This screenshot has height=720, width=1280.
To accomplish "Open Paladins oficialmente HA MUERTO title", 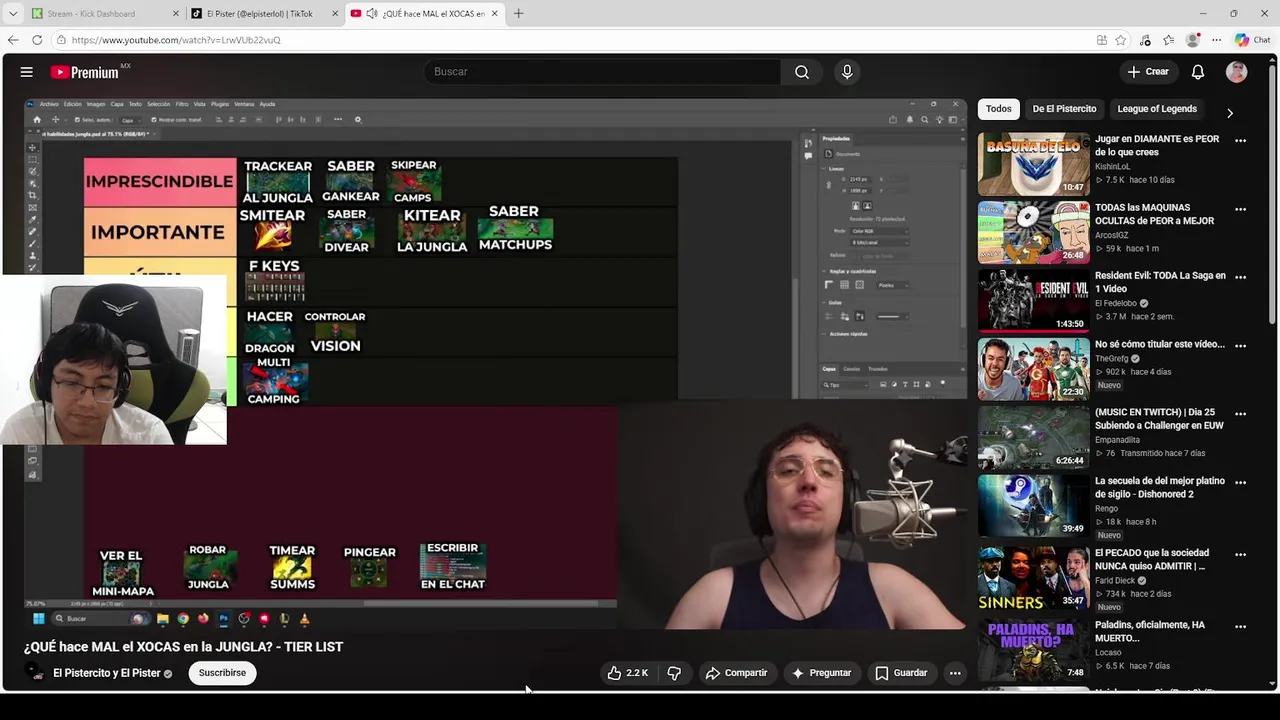I will coord(1150,631).
